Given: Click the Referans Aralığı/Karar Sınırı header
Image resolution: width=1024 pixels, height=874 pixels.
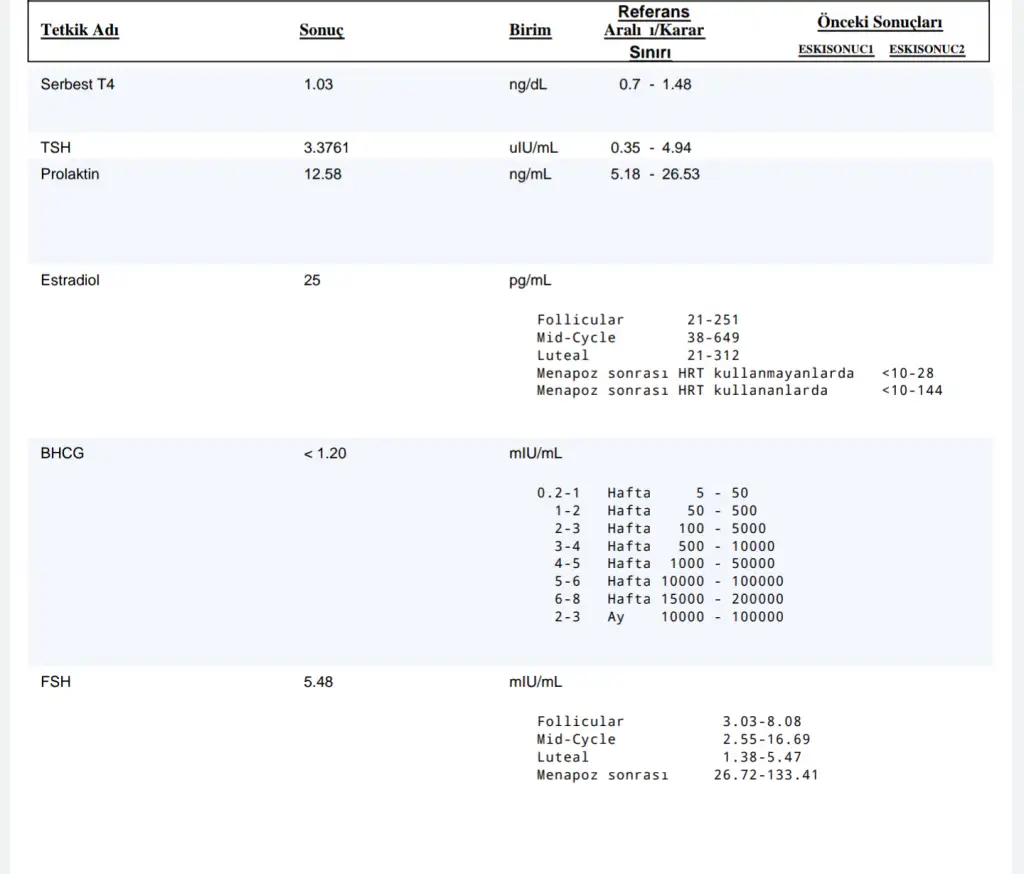Looking at the screenshot, I should coord(654,31).
